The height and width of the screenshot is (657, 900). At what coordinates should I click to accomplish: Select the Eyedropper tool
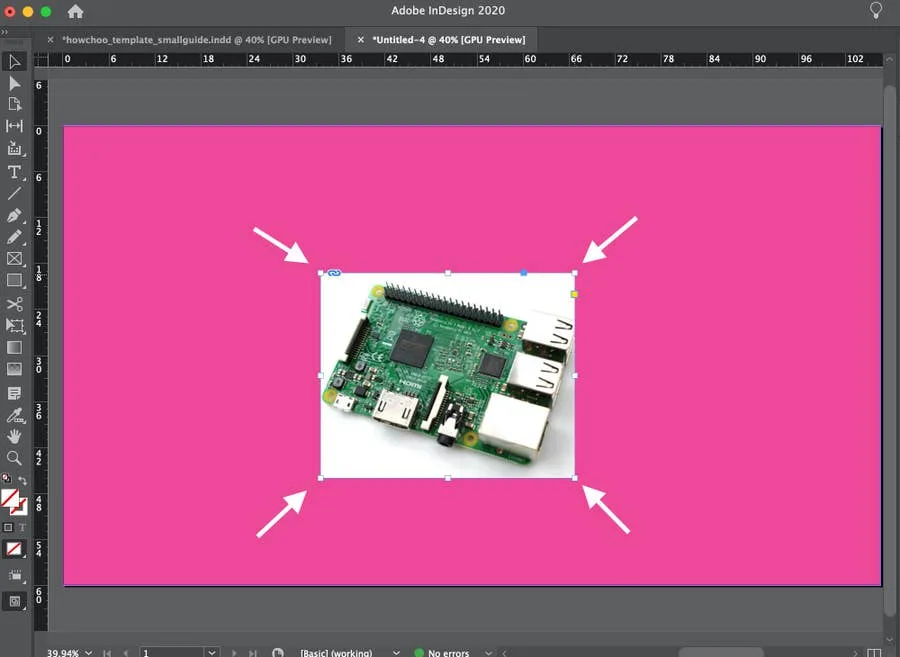tap(14, 415)
